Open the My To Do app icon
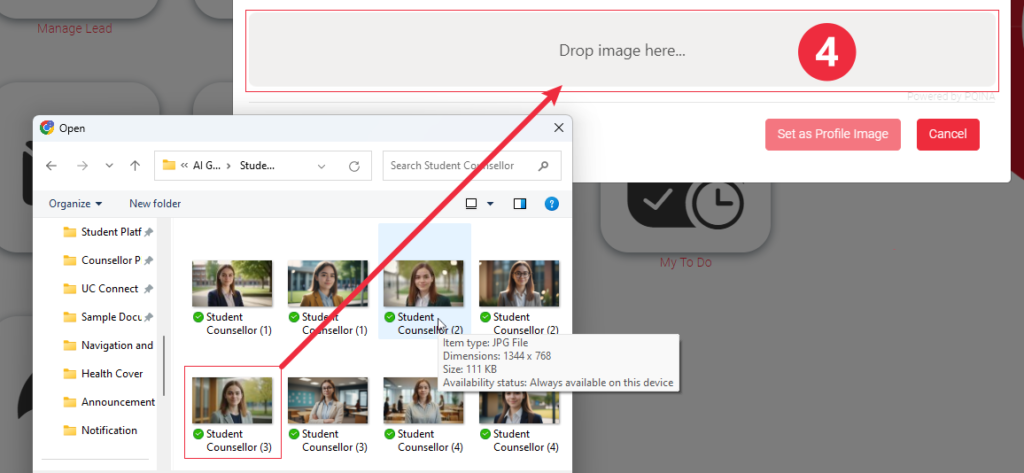This screenshot has height=473, width=1024. 685,201
